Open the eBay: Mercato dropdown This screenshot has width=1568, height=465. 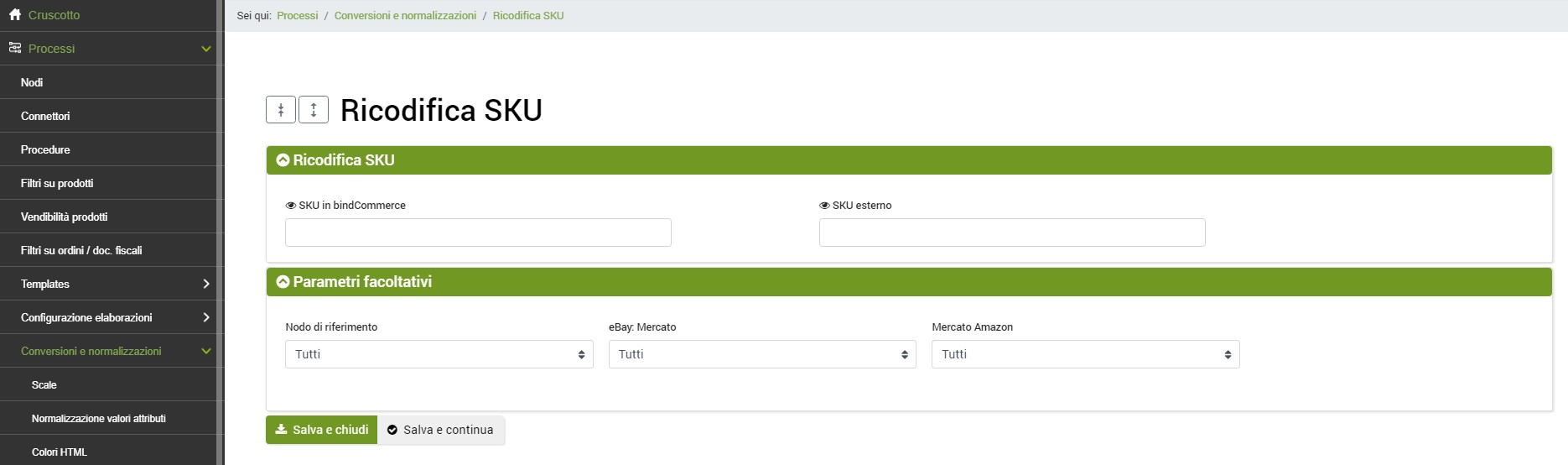pos(761,354)
